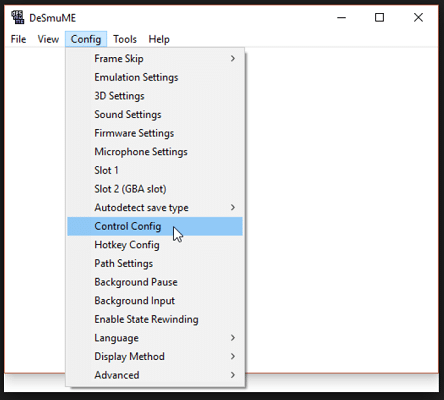
Task: Open 3D Settings
Action: (x=155, y=96)
